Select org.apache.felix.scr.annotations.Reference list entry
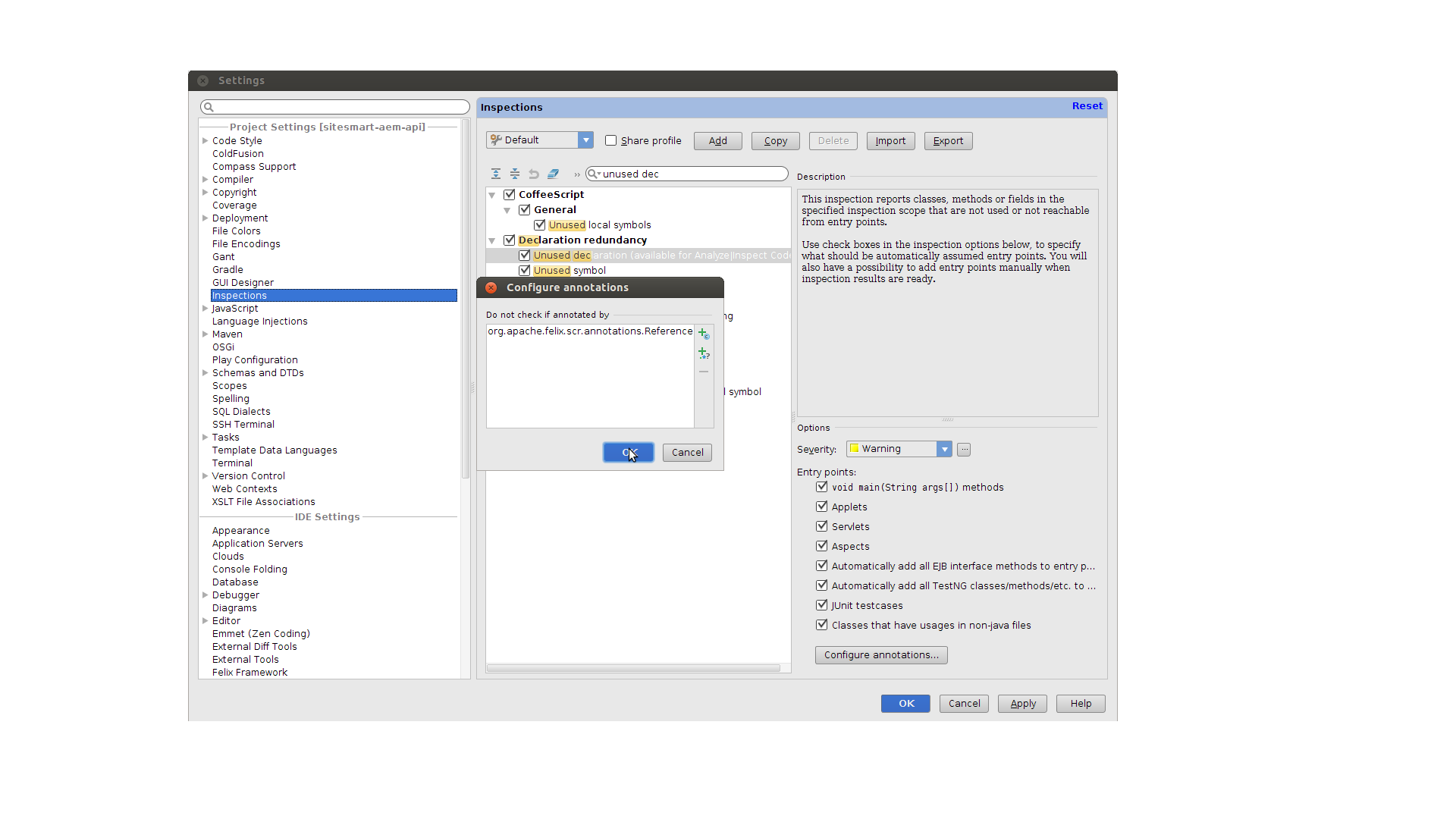 coord(590,331)
